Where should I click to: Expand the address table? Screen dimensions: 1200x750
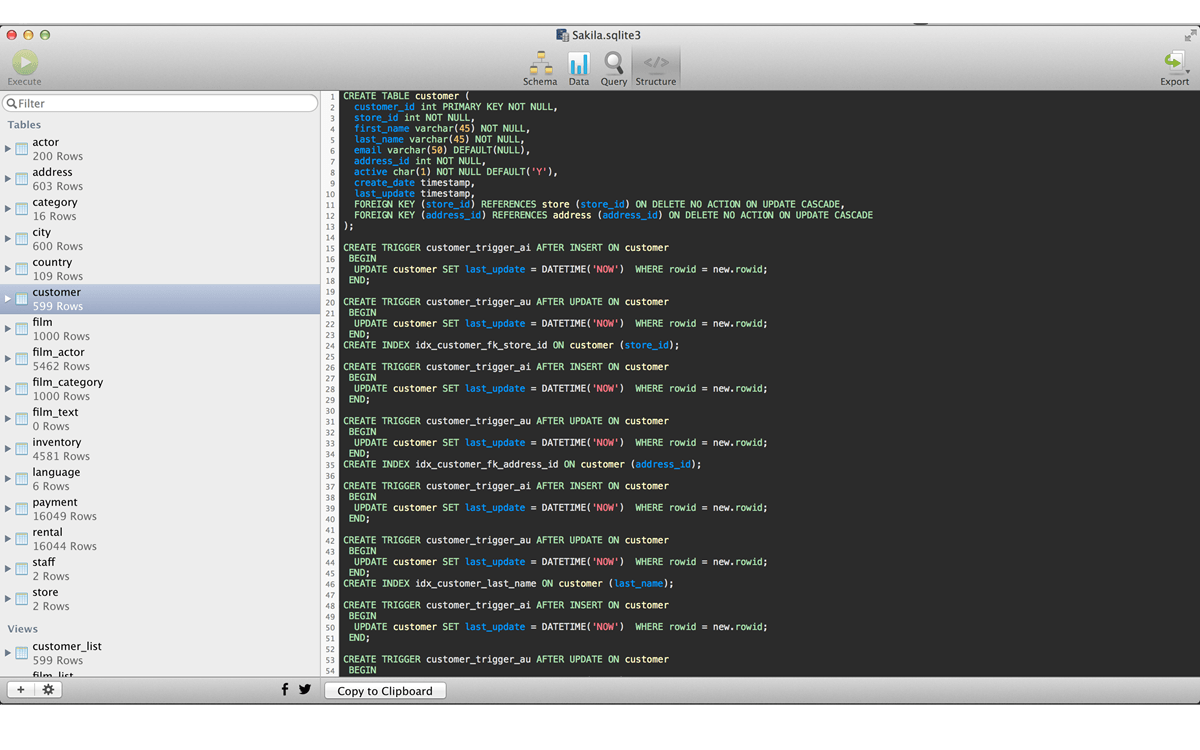tap(8, 179)
